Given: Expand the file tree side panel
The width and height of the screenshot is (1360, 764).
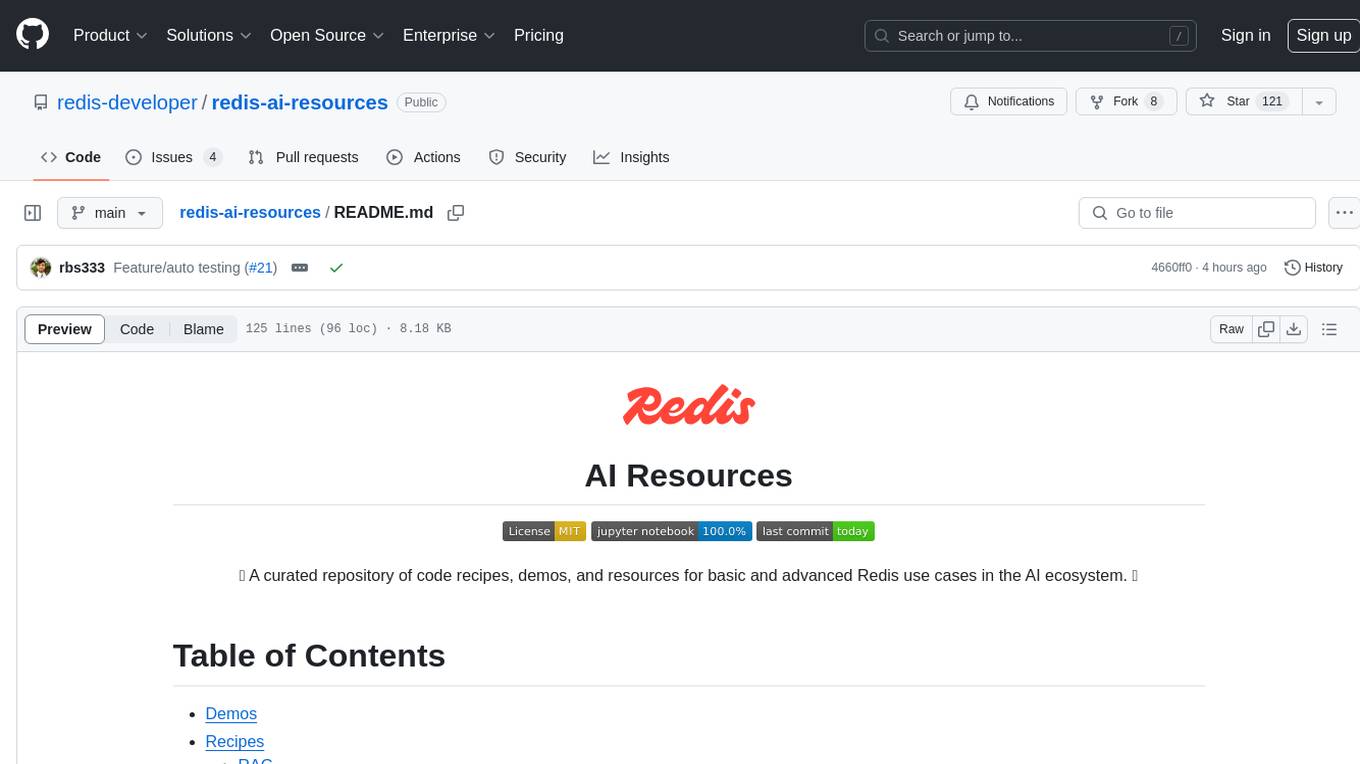Looking at the screenshot, I should click(33, 213).
